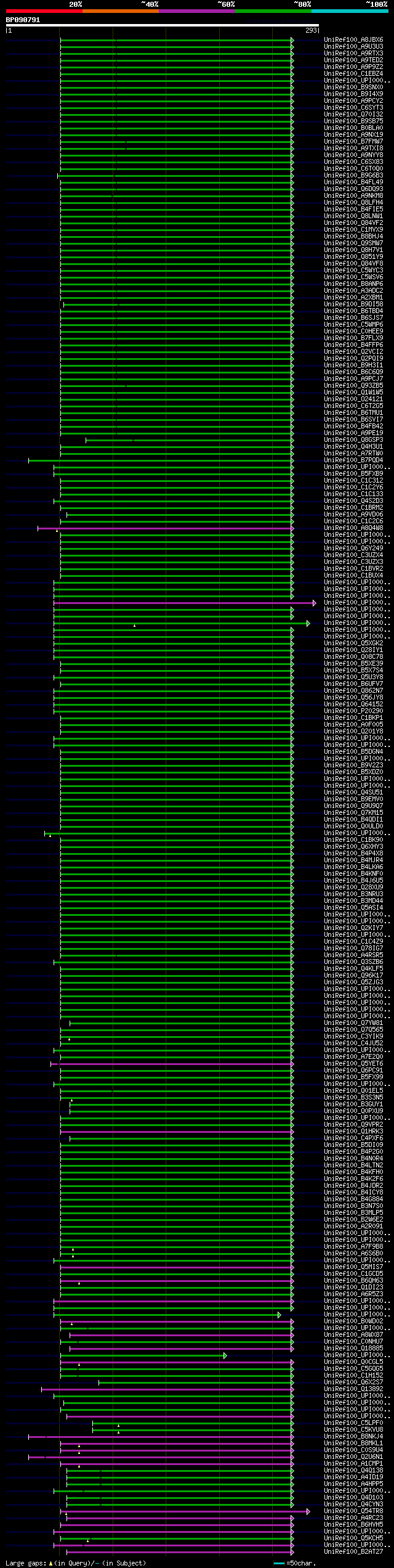Select hit UniRef100_P20290

click(353, 711)
